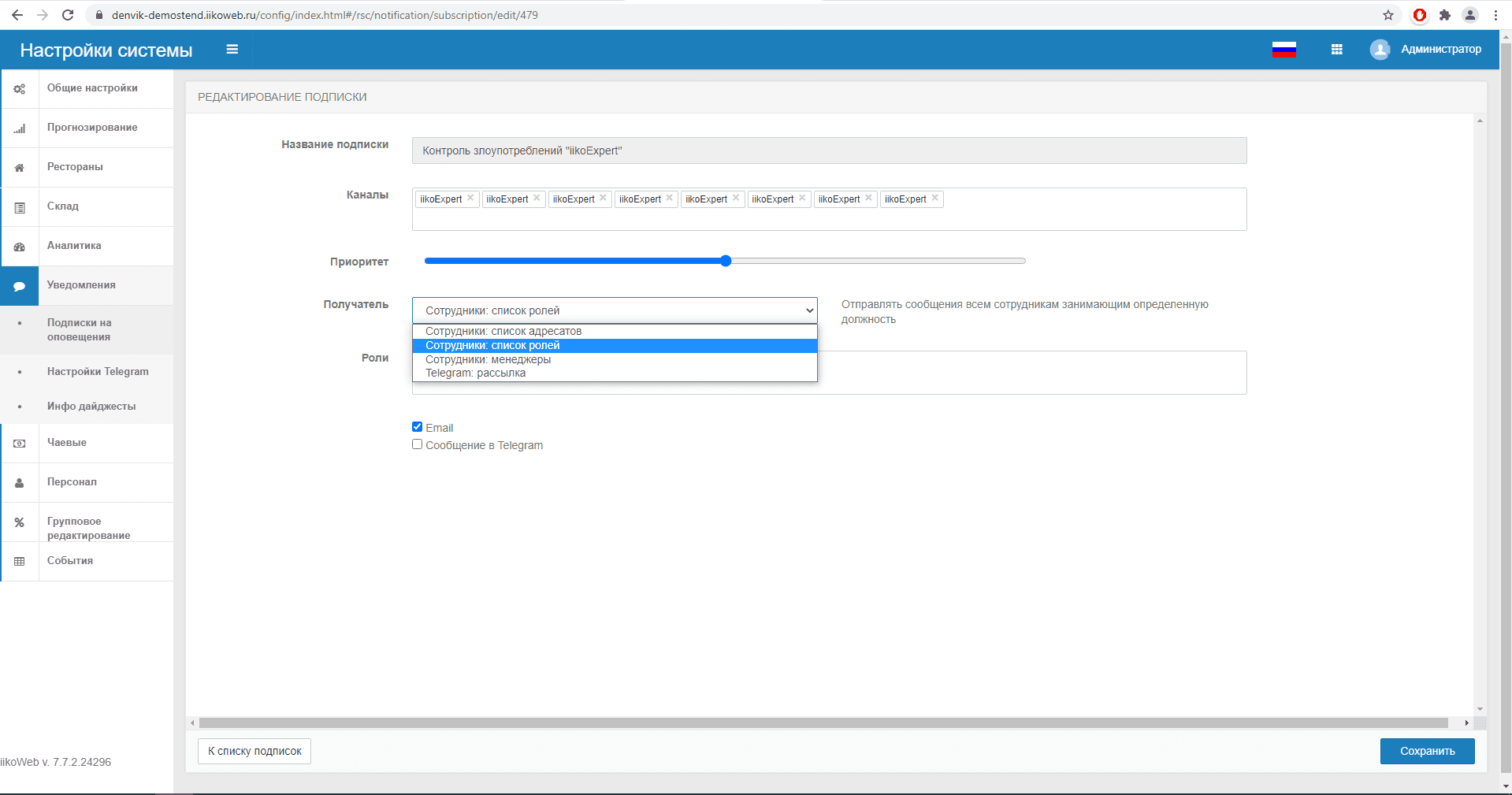This screenshot has height=795, width=1512.
Task: Remove the sixth iikoExpert channel tag
Action: pyautogui.click(x=802, y=198)
